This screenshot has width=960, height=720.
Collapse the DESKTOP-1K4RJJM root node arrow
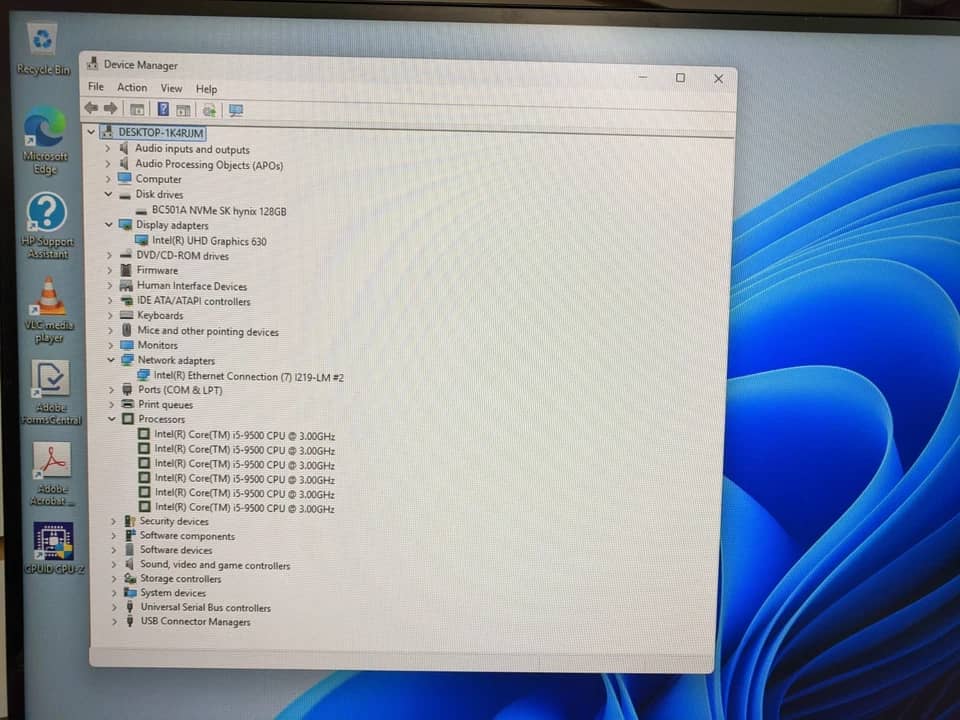pyautogui.click(x=91, y=132)
